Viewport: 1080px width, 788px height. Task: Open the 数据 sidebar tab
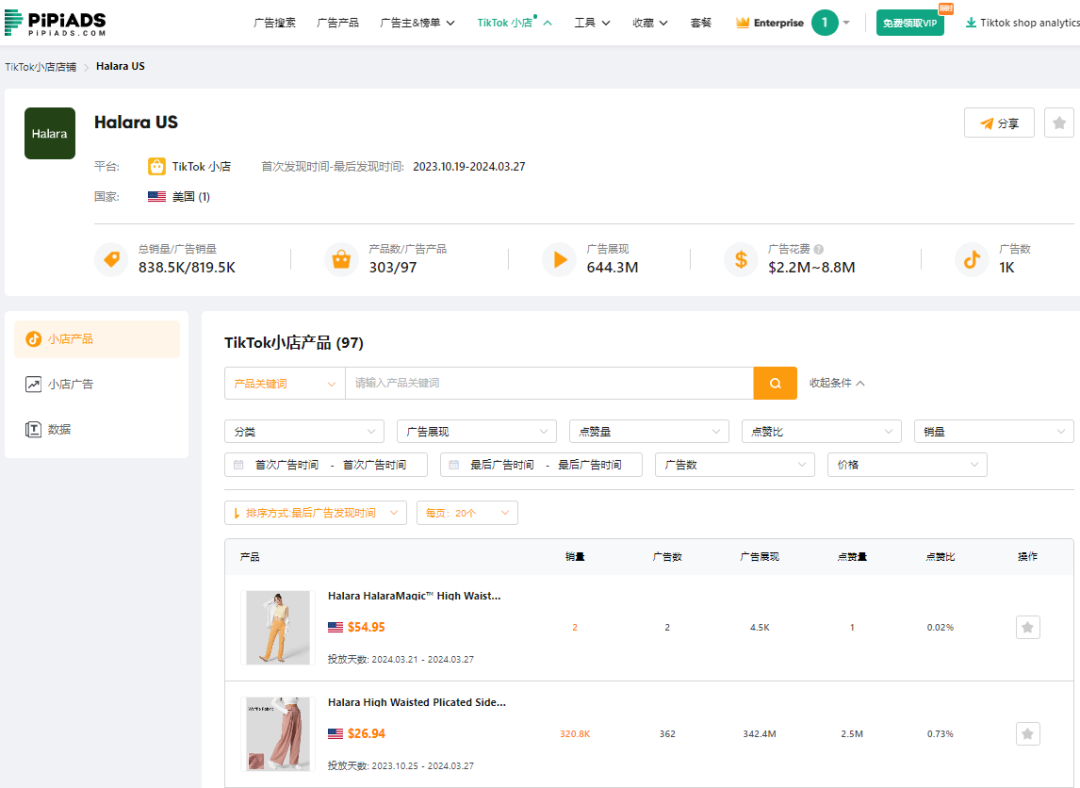tap(60, 429)
